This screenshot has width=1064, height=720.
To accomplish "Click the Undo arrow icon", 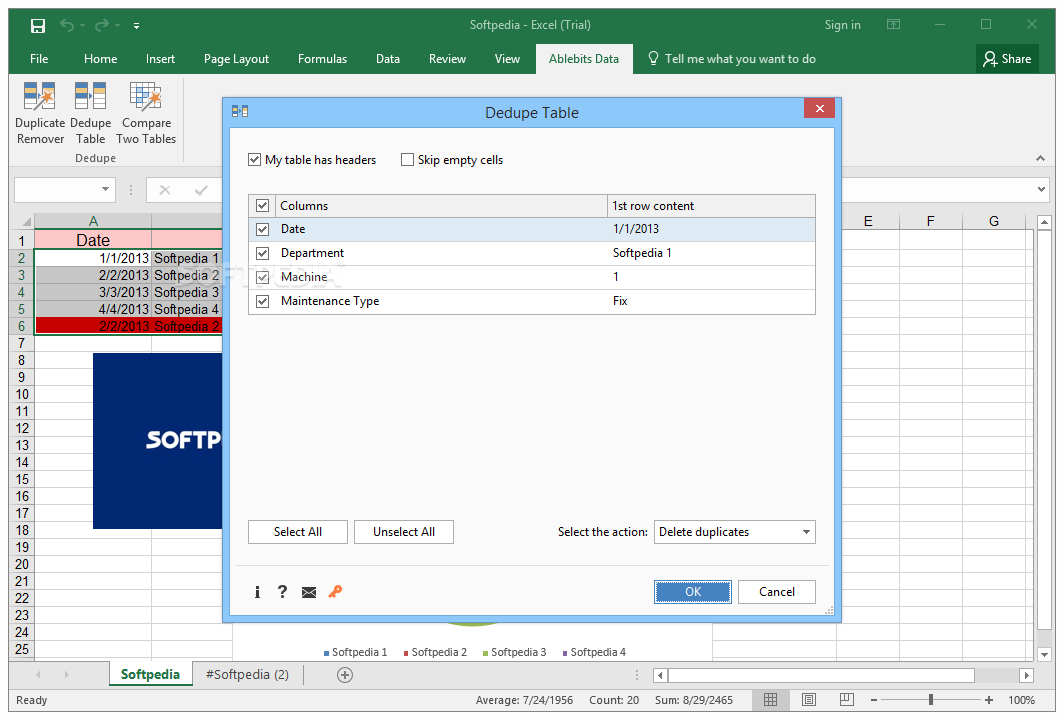I will coord(67,25).
